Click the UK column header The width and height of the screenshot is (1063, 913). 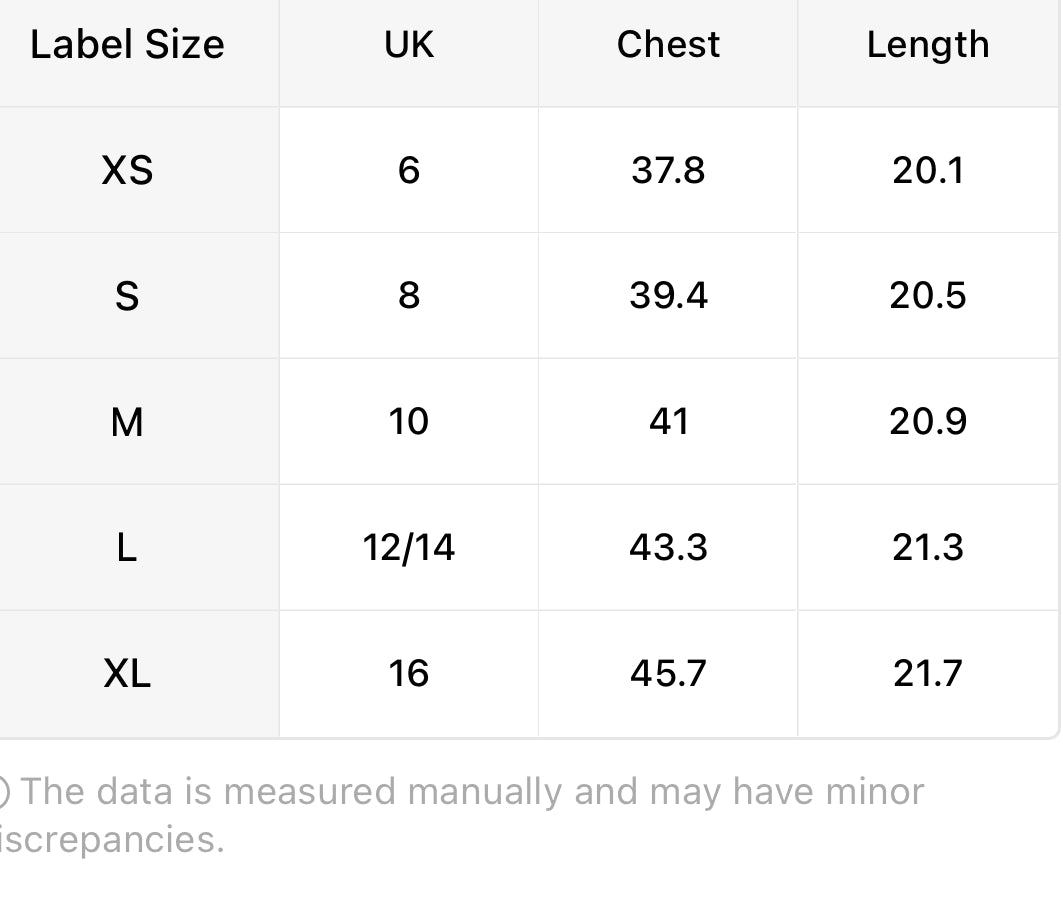[409, 45]
